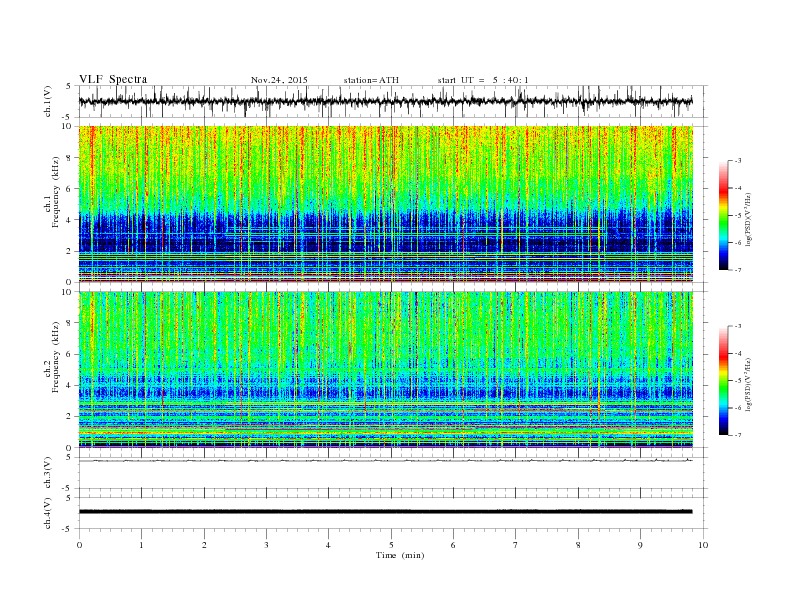
Task: Click the "VLF Spectra" plot title
Action: (x=113, y=79)
